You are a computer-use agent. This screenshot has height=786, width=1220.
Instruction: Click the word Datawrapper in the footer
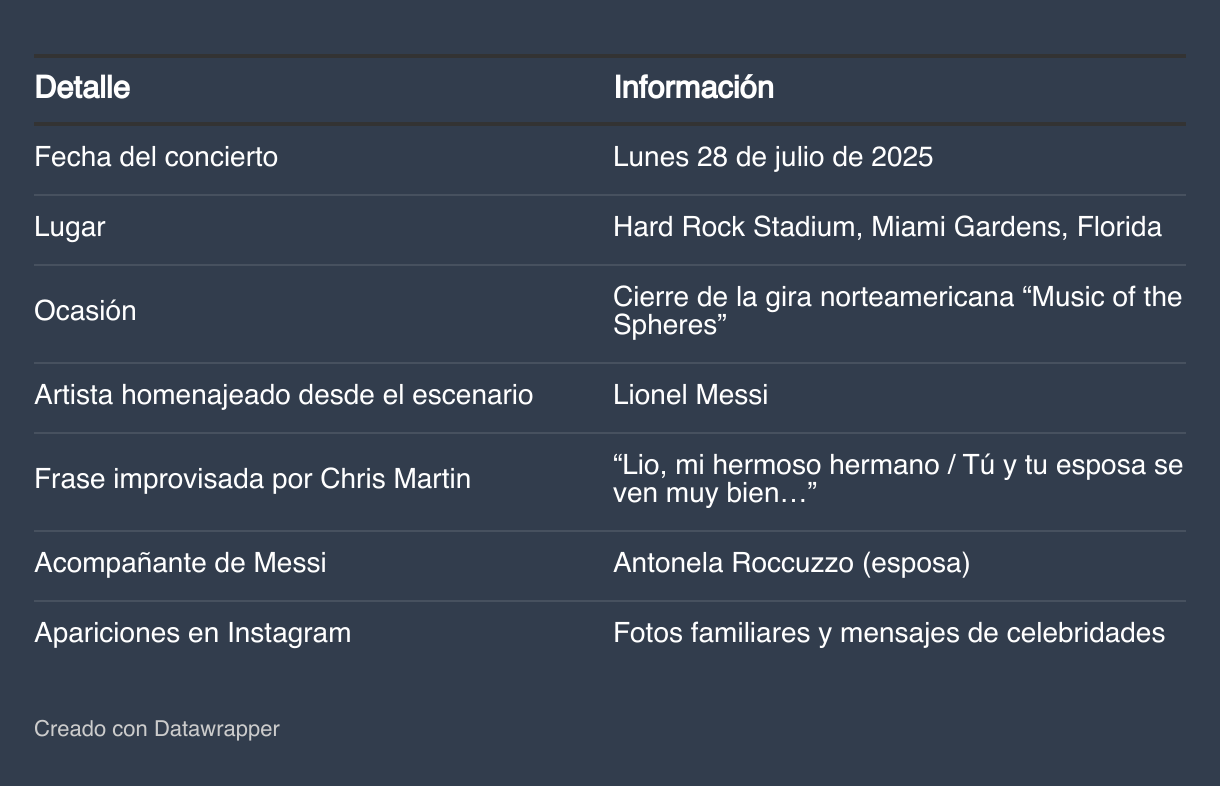click(x=217, y=729)
